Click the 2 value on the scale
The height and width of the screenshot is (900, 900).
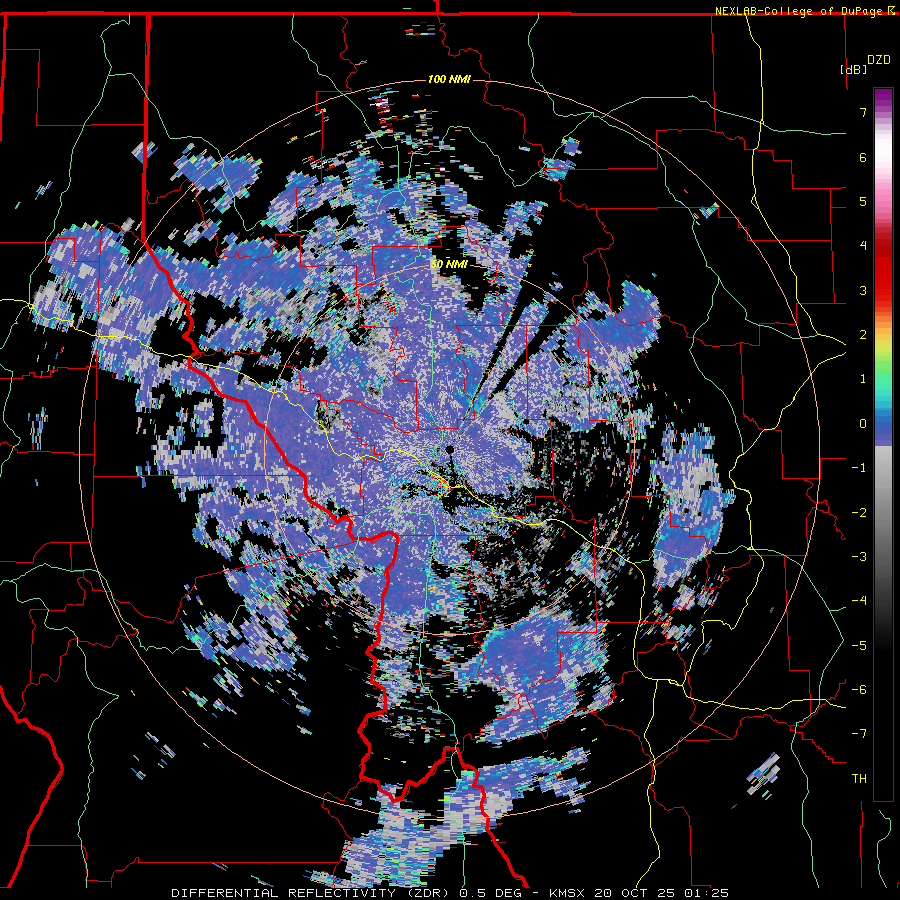[863, 335]
